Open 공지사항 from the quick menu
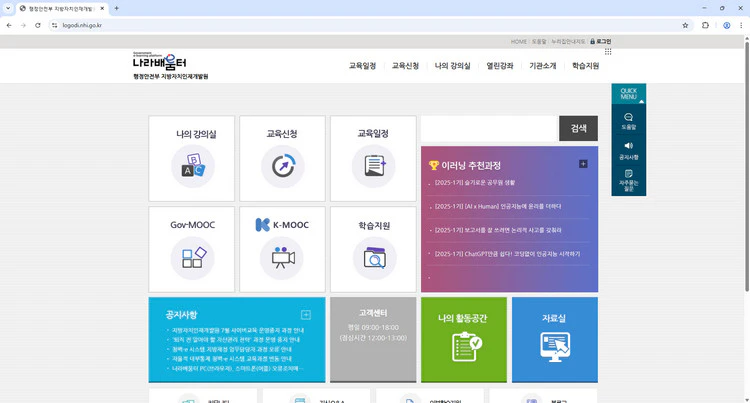Screen dimensions: 750x403 tap(628, 150)
